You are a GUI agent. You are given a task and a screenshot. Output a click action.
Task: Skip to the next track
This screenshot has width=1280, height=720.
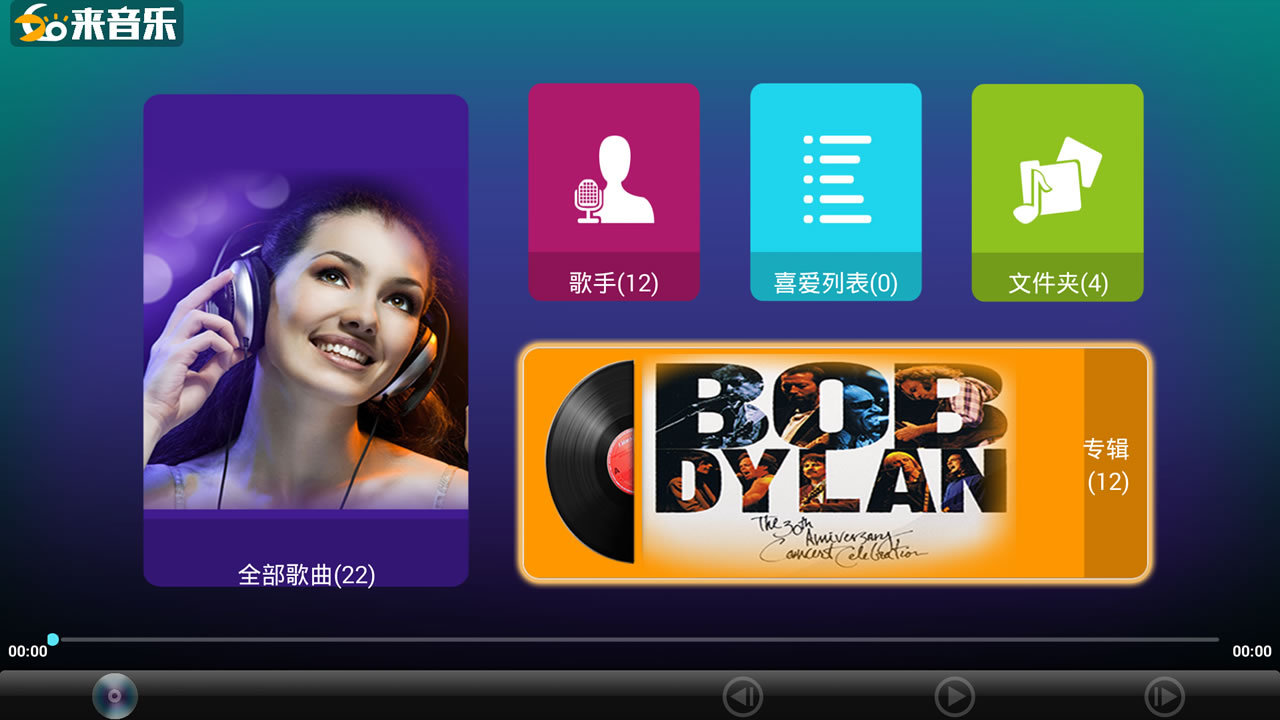[x=1164, y=697]
